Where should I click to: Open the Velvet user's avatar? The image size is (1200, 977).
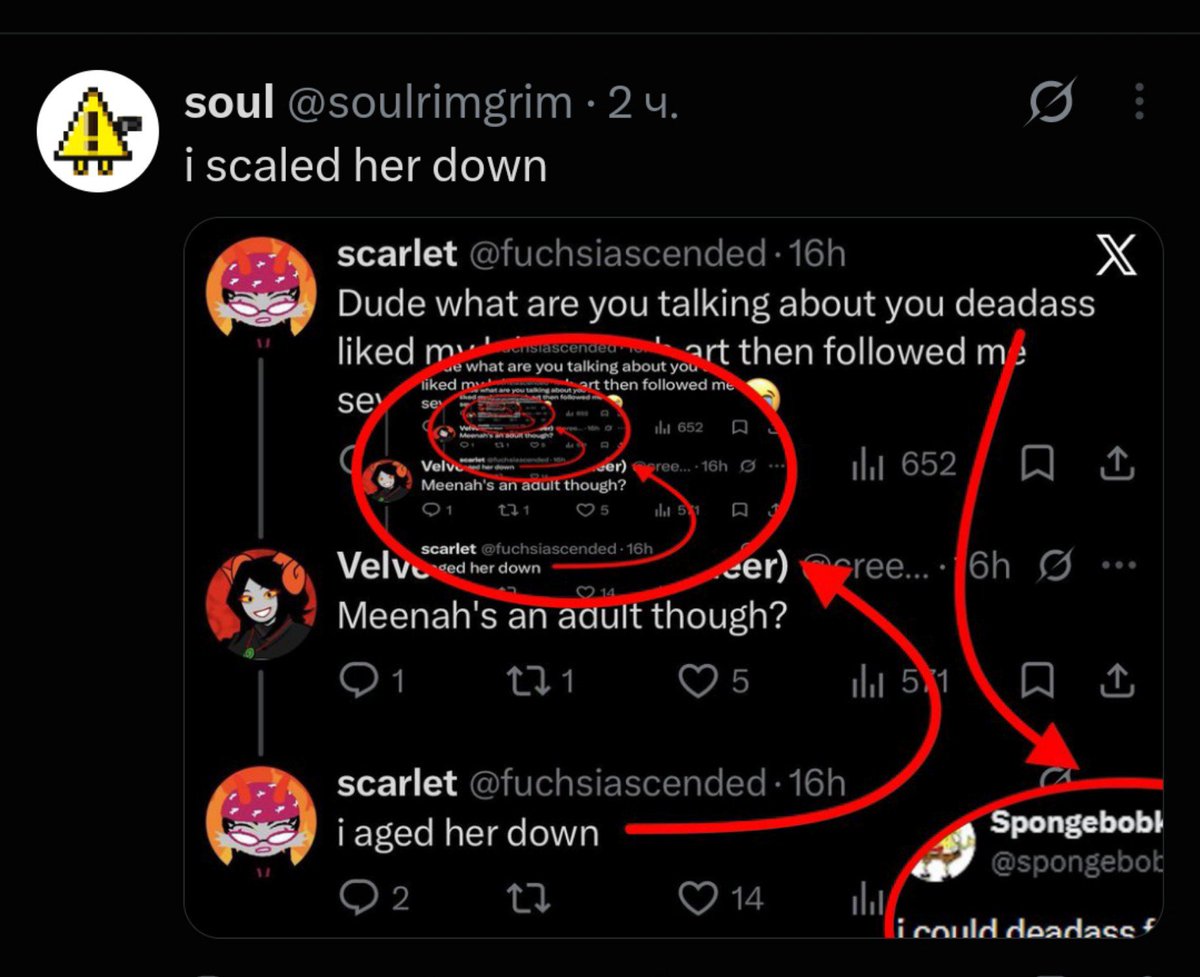[x=260, y=604]
